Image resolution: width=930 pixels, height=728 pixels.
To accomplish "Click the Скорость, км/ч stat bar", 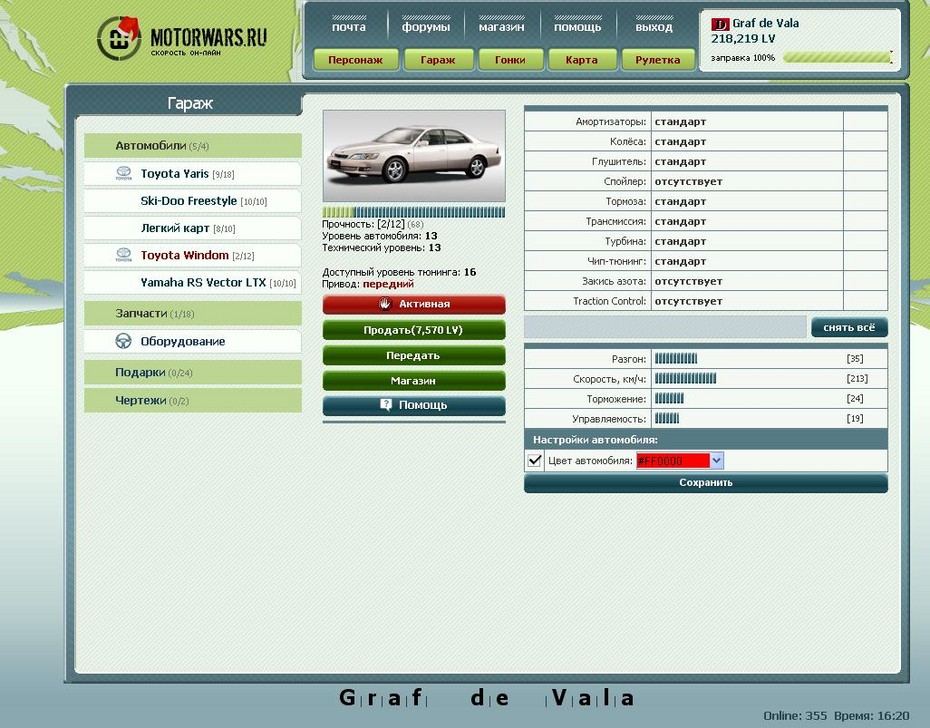I will 686,379.
